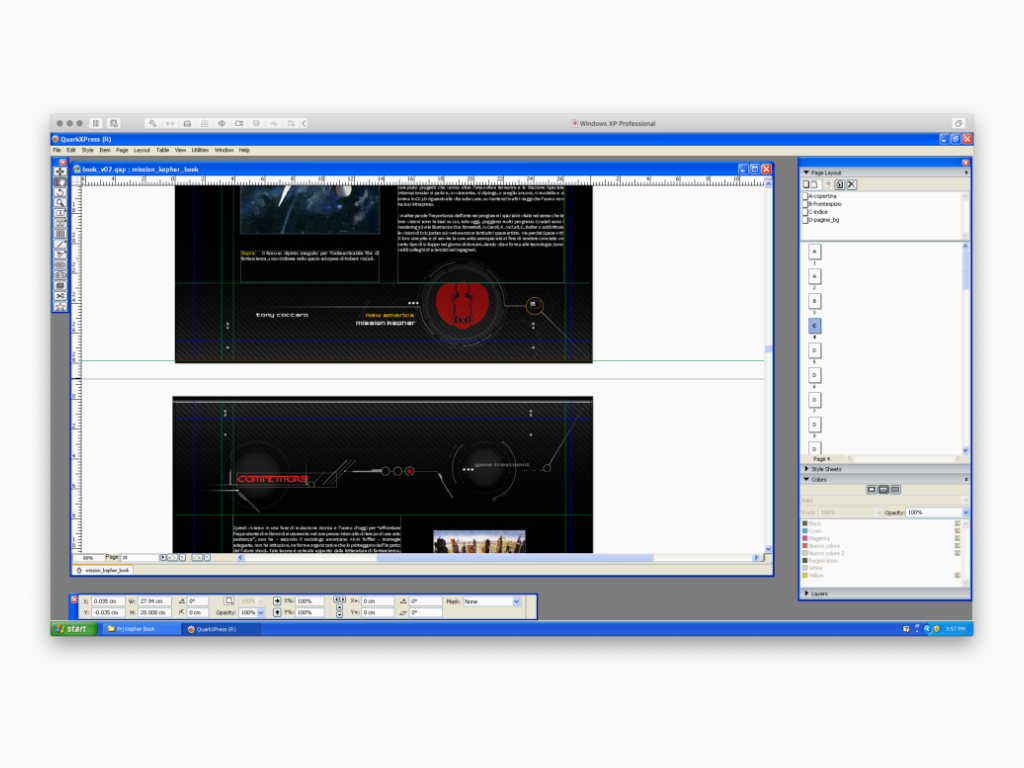This screenshot has height=768, width=1024.
Task: Click the frame color icon in Colors panel
Action: click(871, 489)
